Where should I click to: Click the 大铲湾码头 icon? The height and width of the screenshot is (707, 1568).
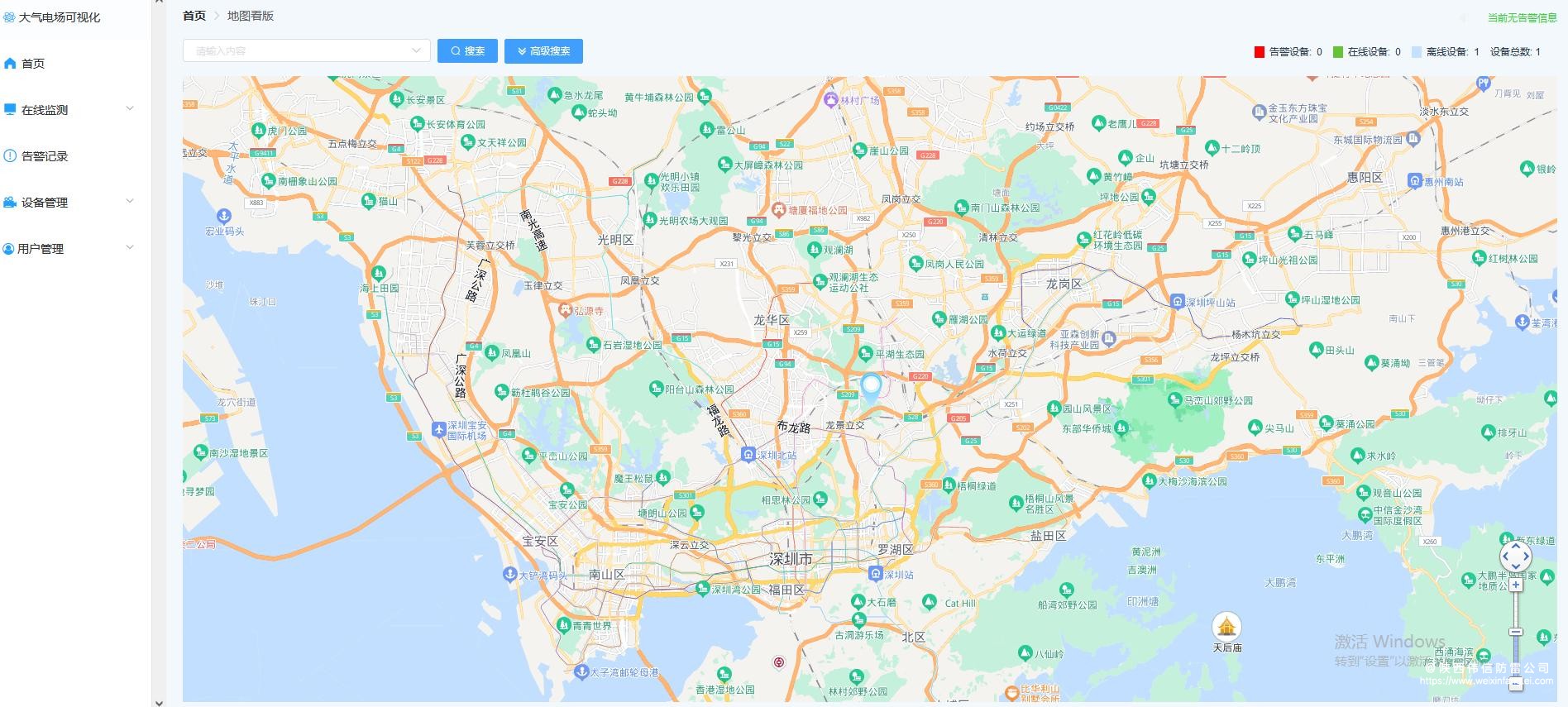tap(509, 574)
